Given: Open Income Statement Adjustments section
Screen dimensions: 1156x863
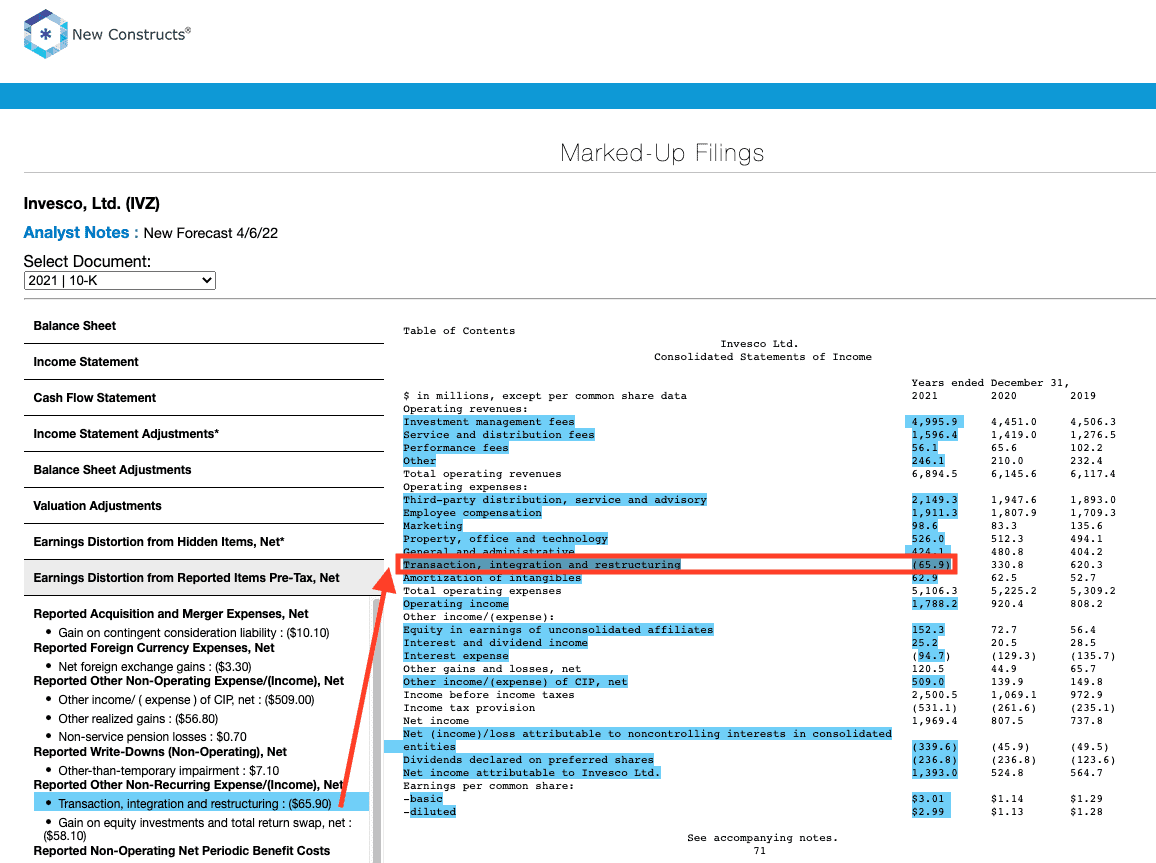Looking at the screenshot, I should (203, 434).
